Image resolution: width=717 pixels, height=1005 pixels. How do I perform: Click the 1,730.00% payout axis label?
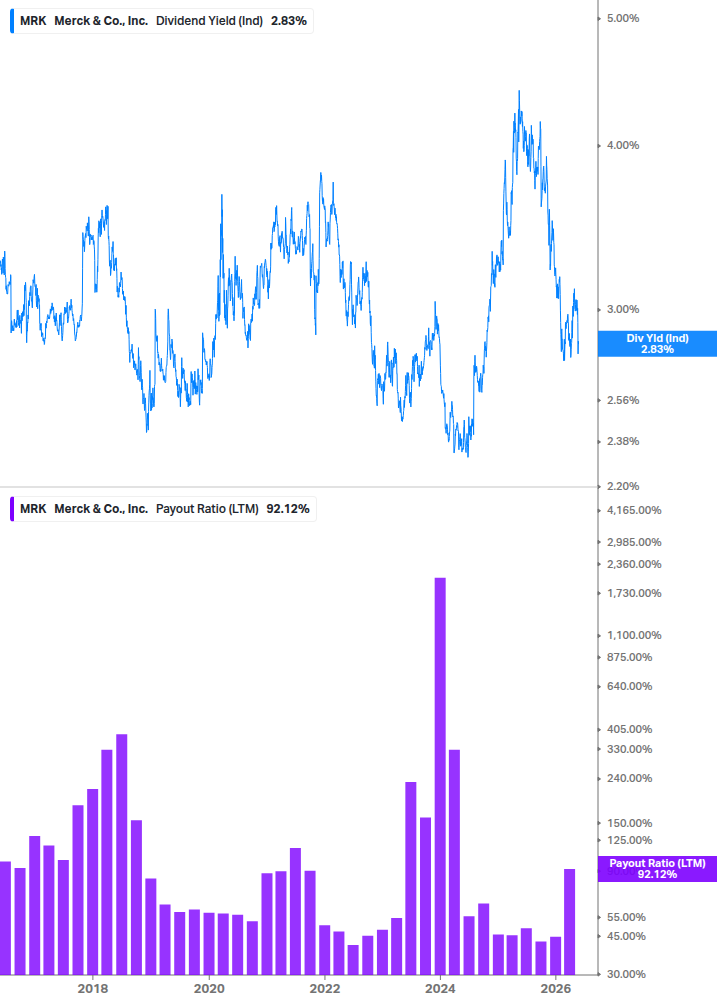(x=634, y=594)
